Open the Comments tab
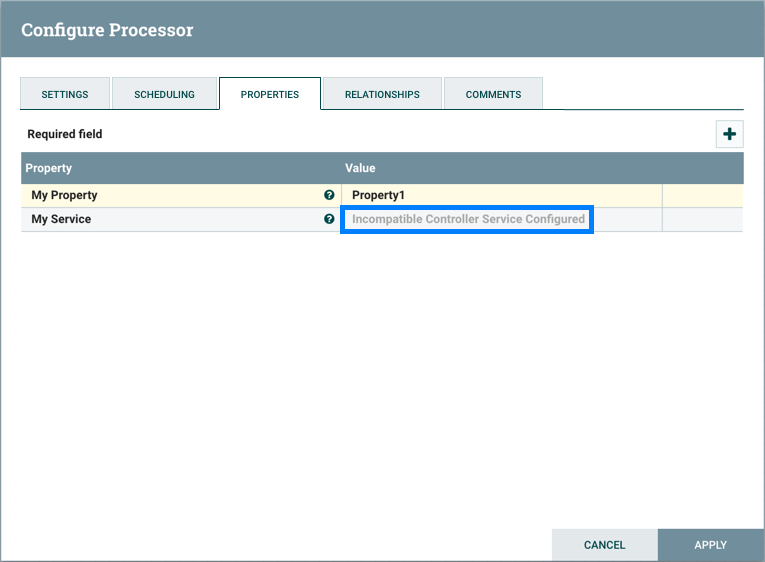The height and width of the screenshot is (562, 765). tap(493, 94)
